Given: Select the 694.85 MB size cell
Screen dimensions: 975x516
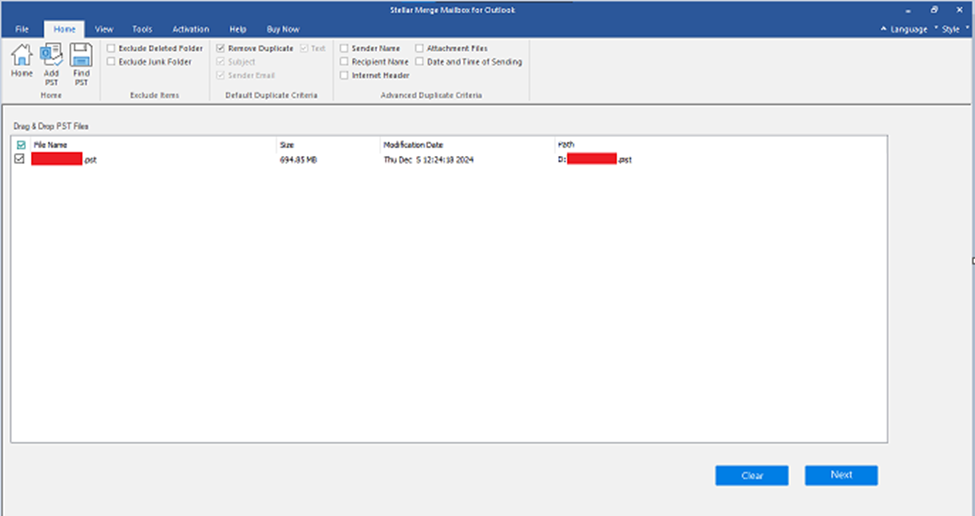Looking at the screenshot, I should tap(298, 160).
